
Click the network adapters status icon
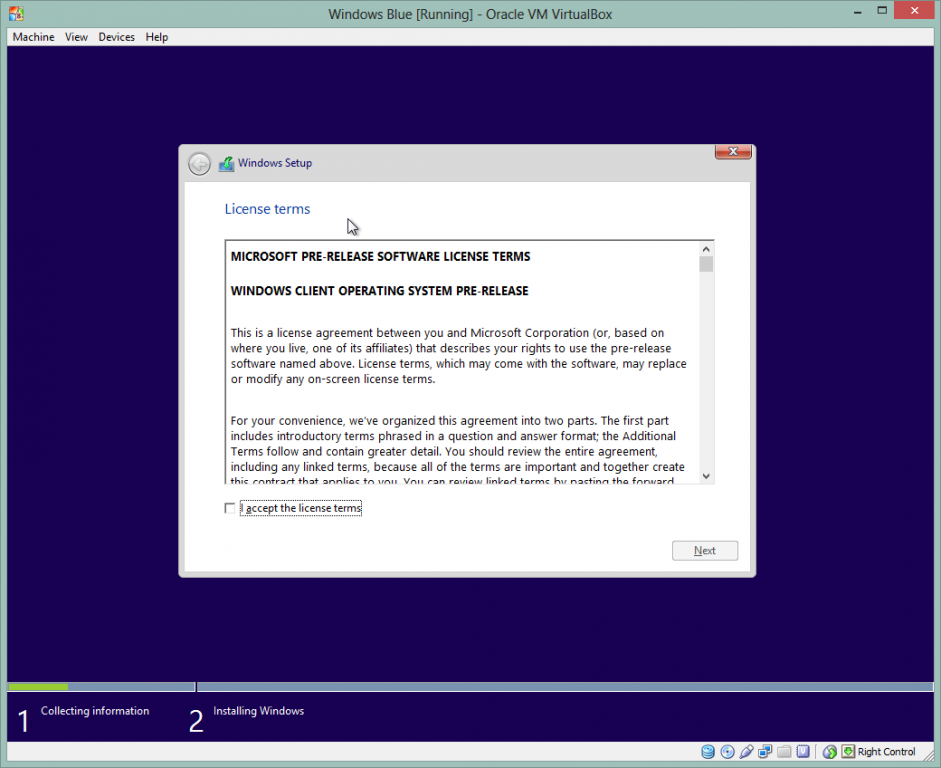[x=765, y=752]
